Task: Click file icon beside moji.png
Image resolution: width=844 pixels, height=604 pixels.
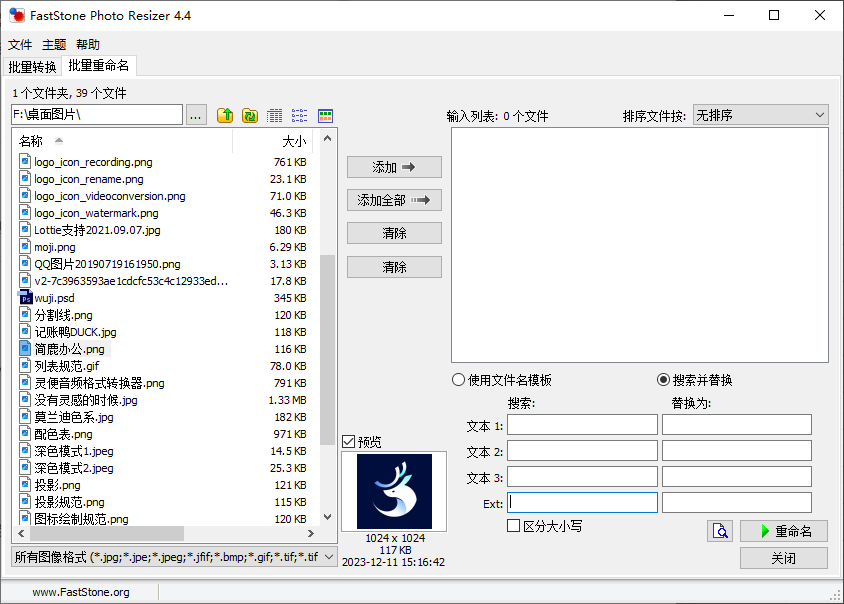Action: [25, 247]
